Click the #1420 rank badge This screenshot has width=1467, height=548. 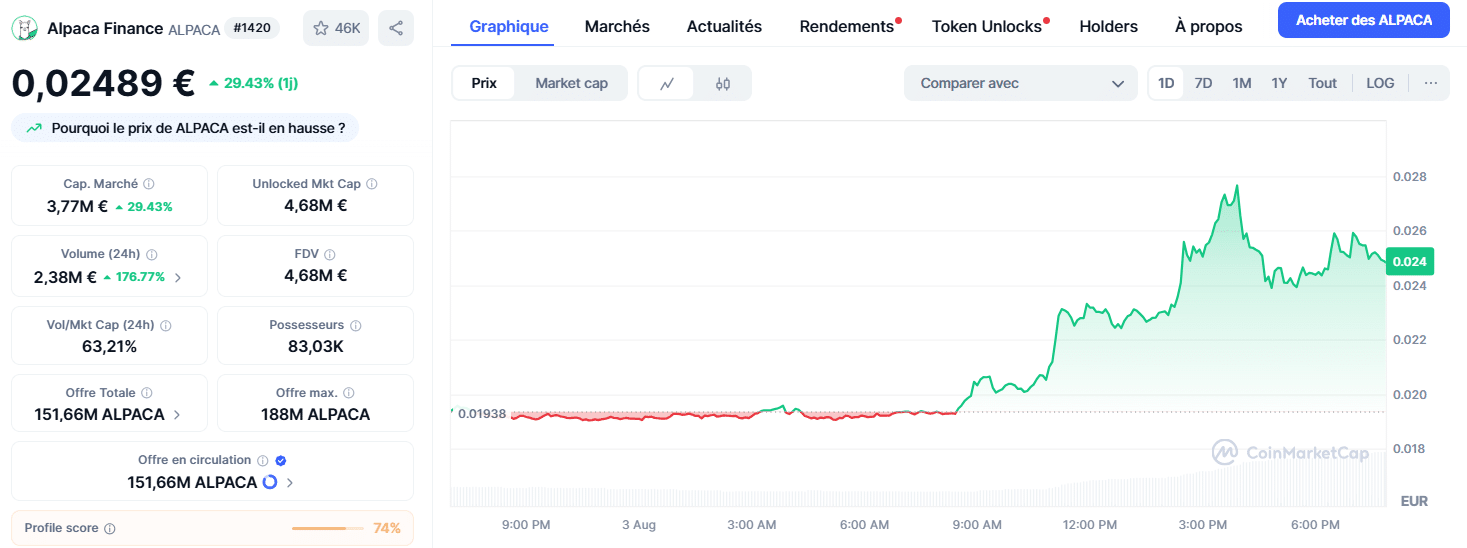[x=251, y=28]
